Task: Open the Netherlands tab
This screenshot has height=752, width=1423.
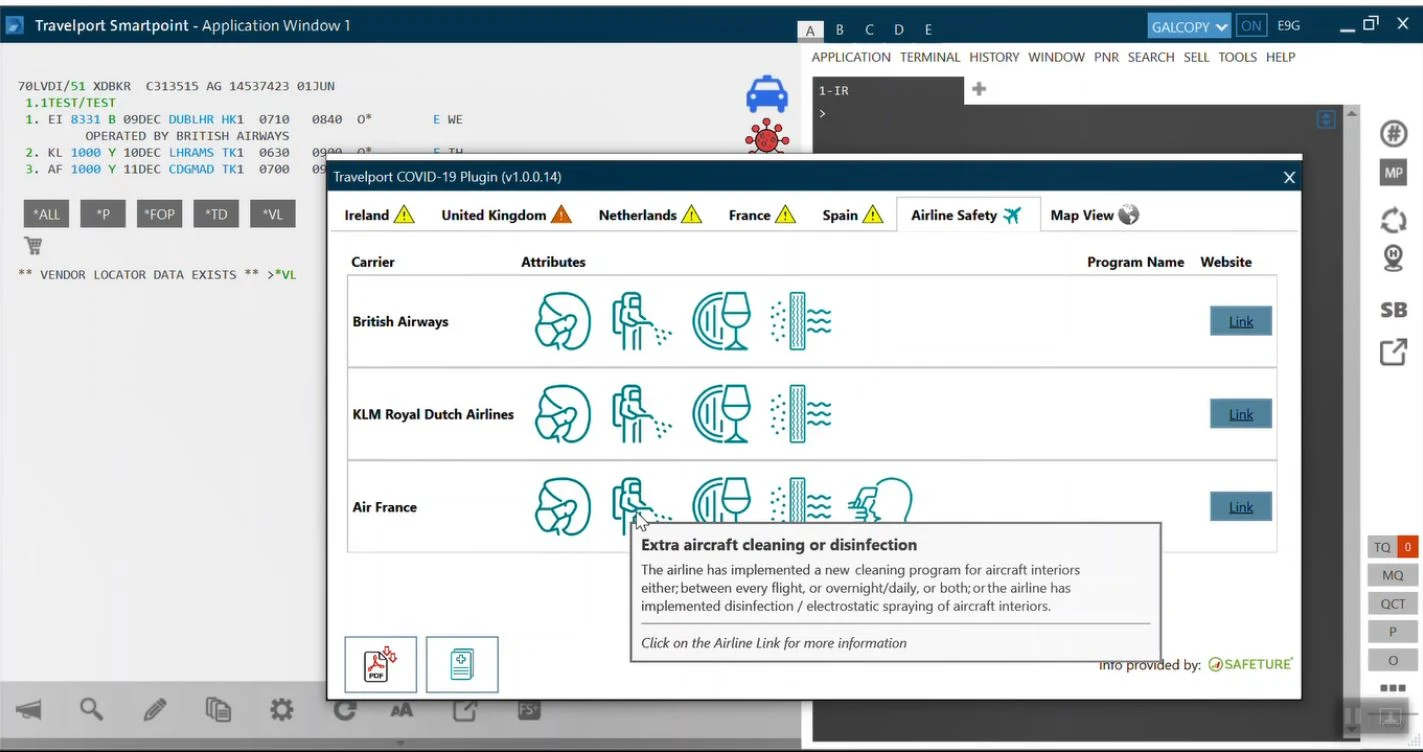Action: coord(650,215)
